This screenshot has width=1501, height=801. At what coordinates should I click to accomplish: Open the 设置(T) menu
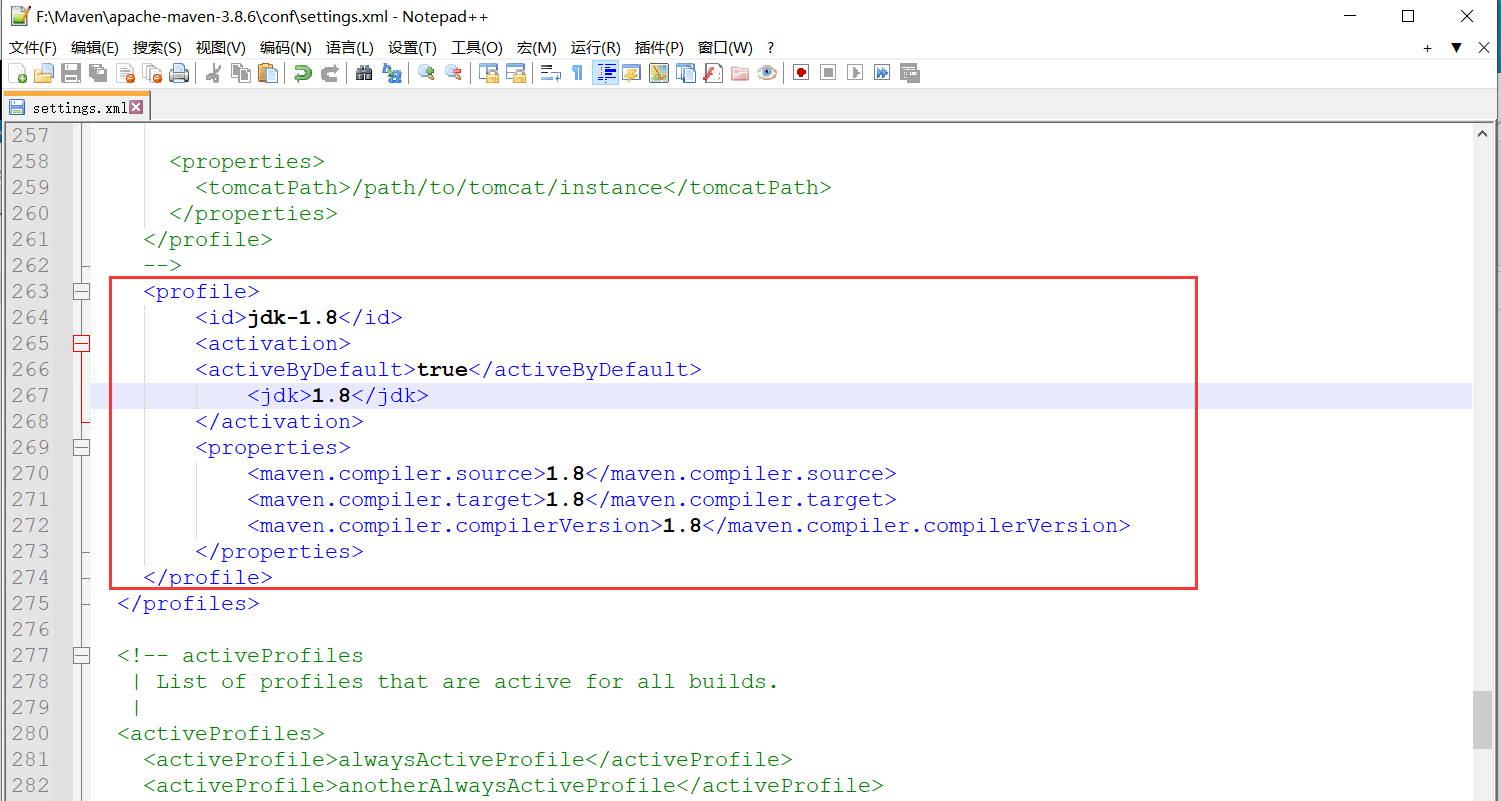[413, 48]
